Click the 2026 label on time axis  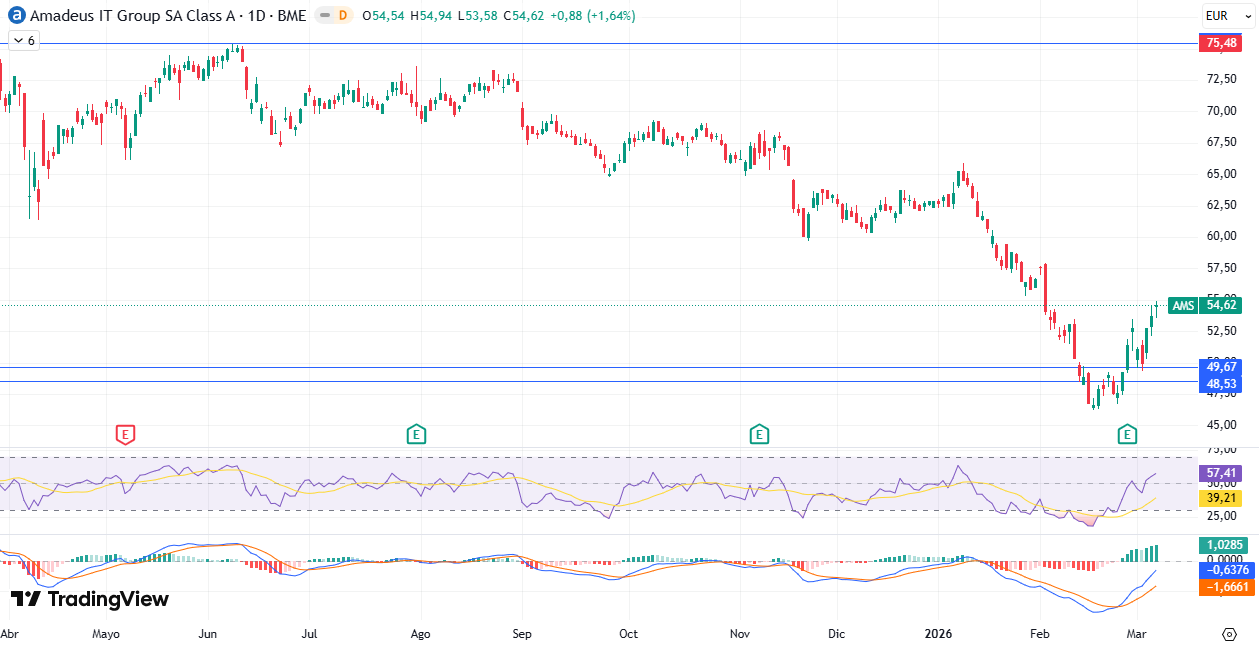click(937, 634)
